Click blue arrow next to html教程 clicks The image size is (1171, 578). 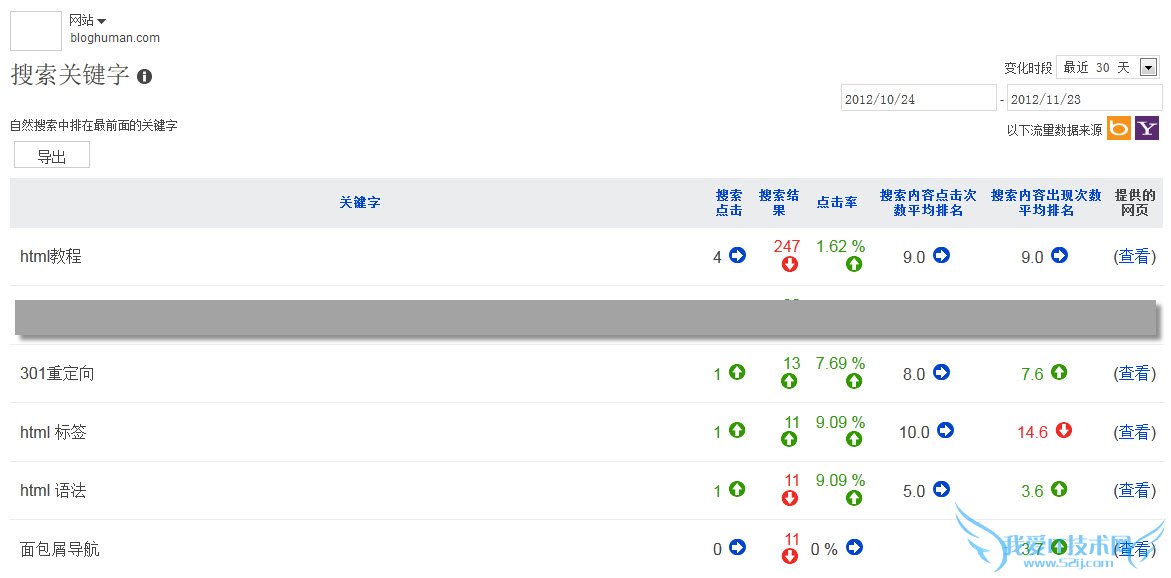[738, 256]
